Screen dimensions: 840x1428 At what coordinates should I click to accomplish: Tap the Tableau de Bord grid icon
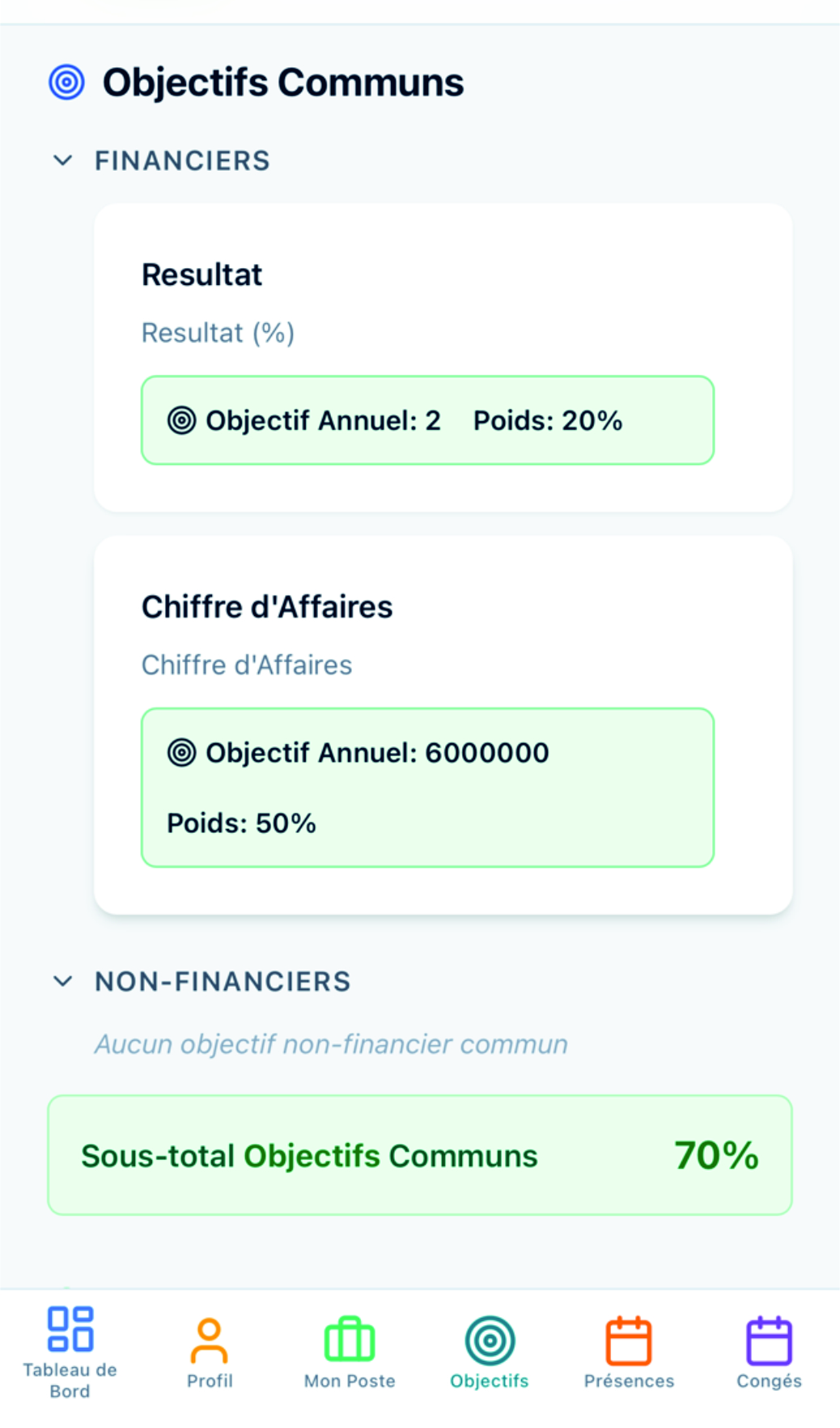click(x=70, y=1328)
